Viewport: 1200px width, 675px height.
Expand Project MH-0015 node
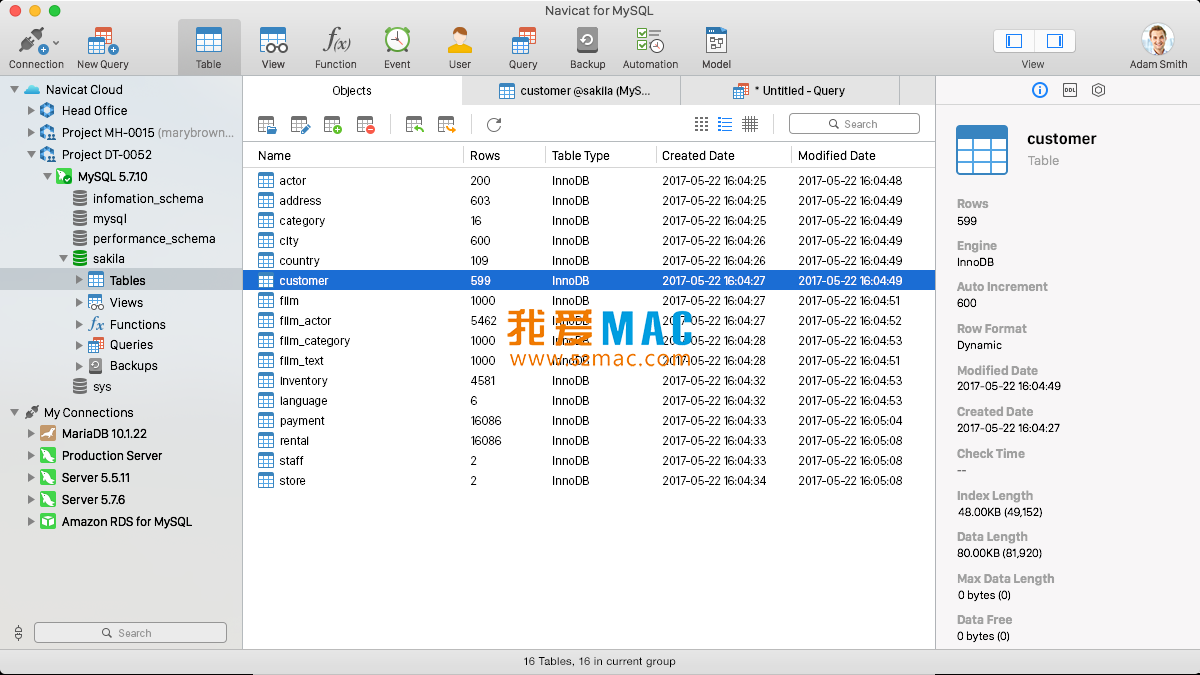(31, 133)
